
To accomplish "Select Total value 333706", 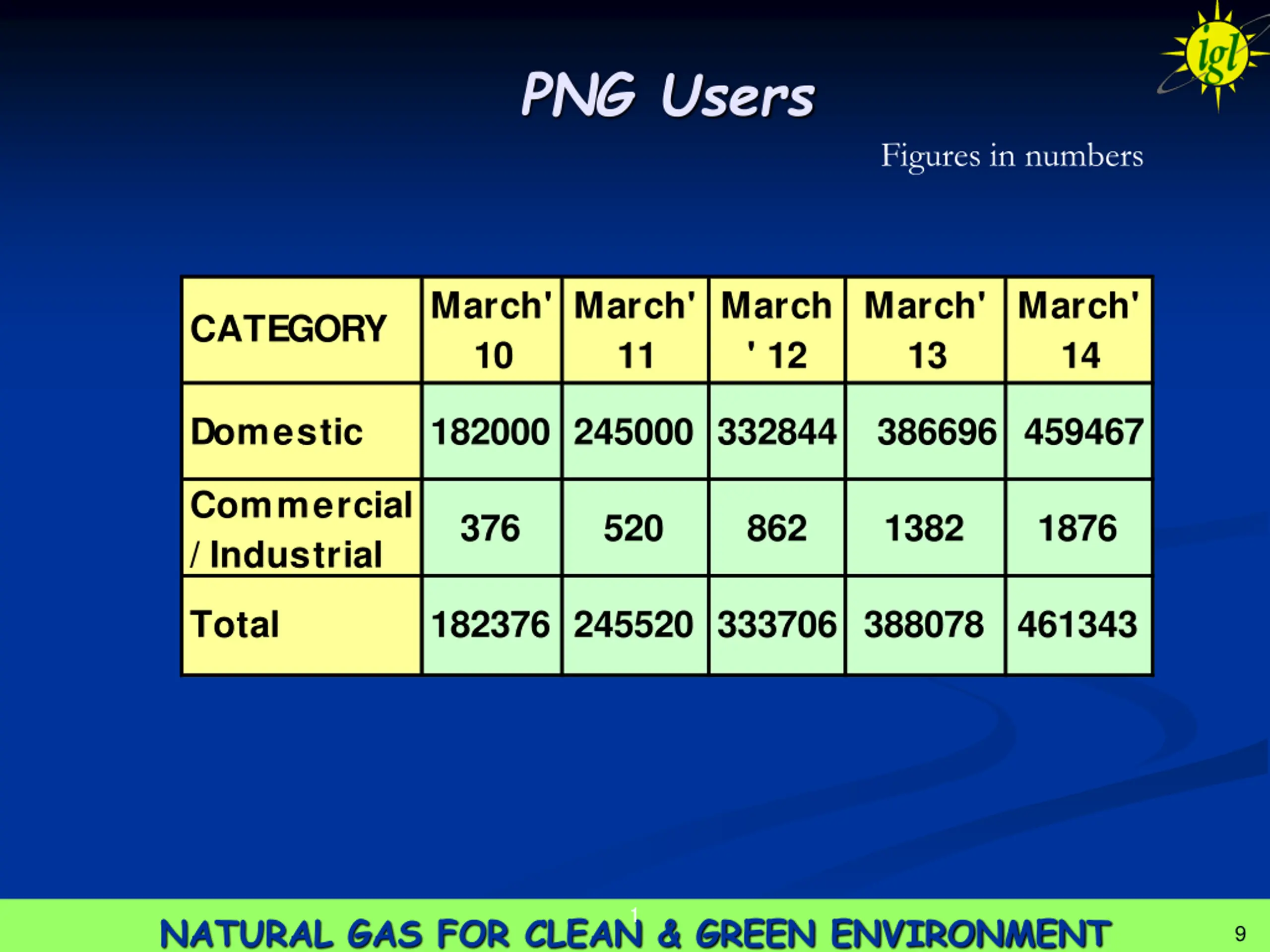I will [x=777, y=624].
